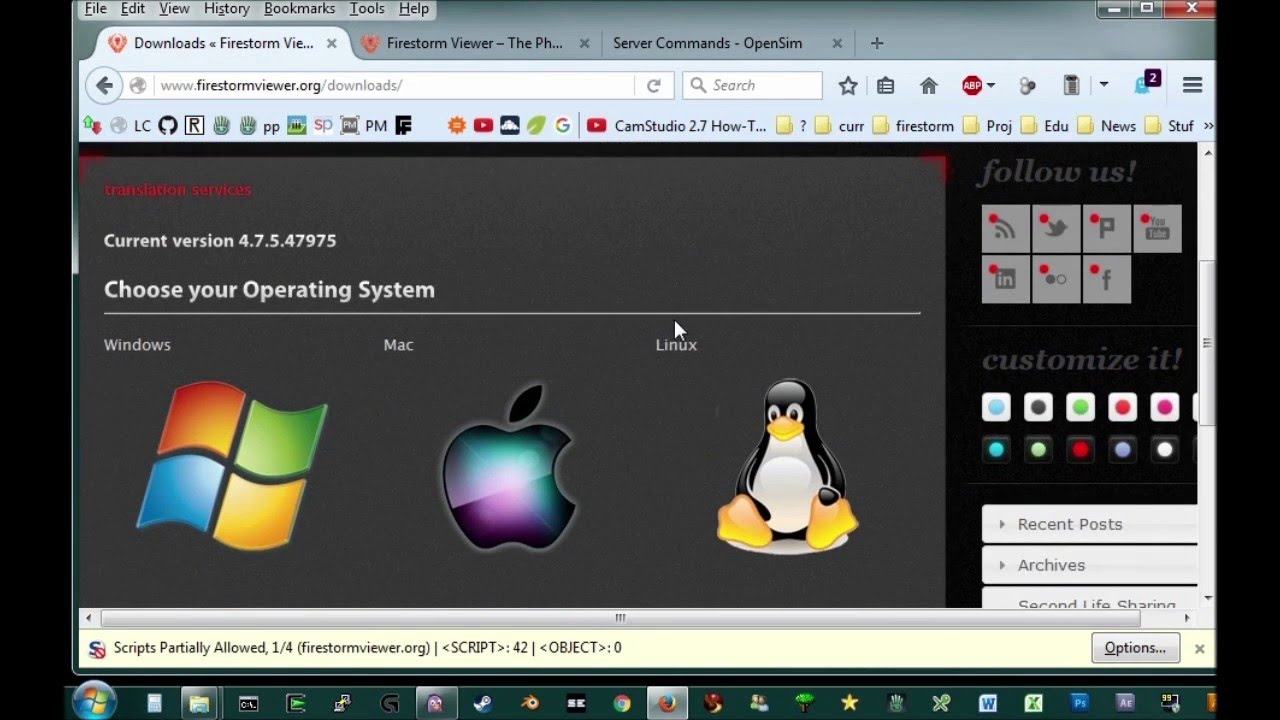Open the File menu
This screenshot has height=720, width=1280.
click(96, 9)
